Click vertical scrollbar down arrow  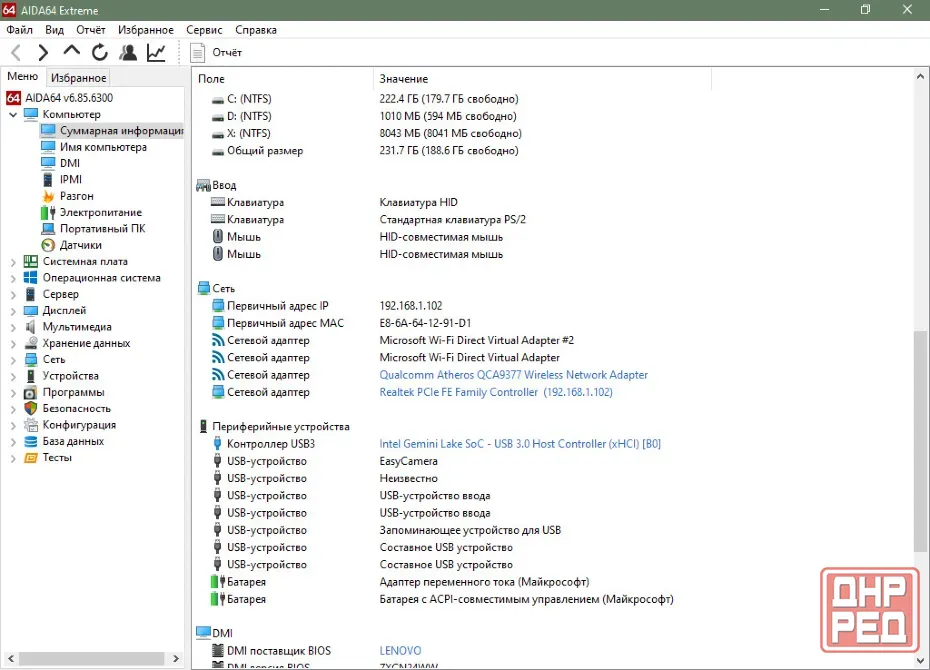tap(920, 660)
